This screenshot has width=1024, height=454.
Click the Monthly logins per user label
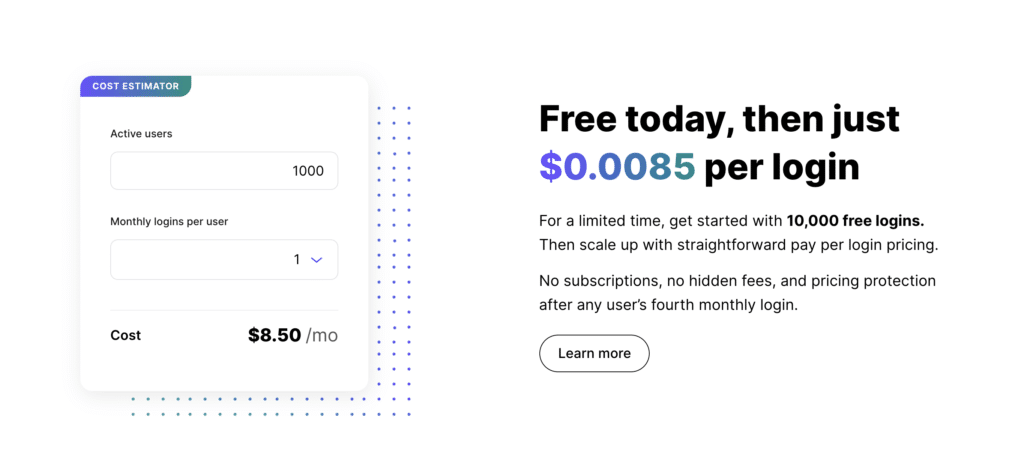pos(169,221)
